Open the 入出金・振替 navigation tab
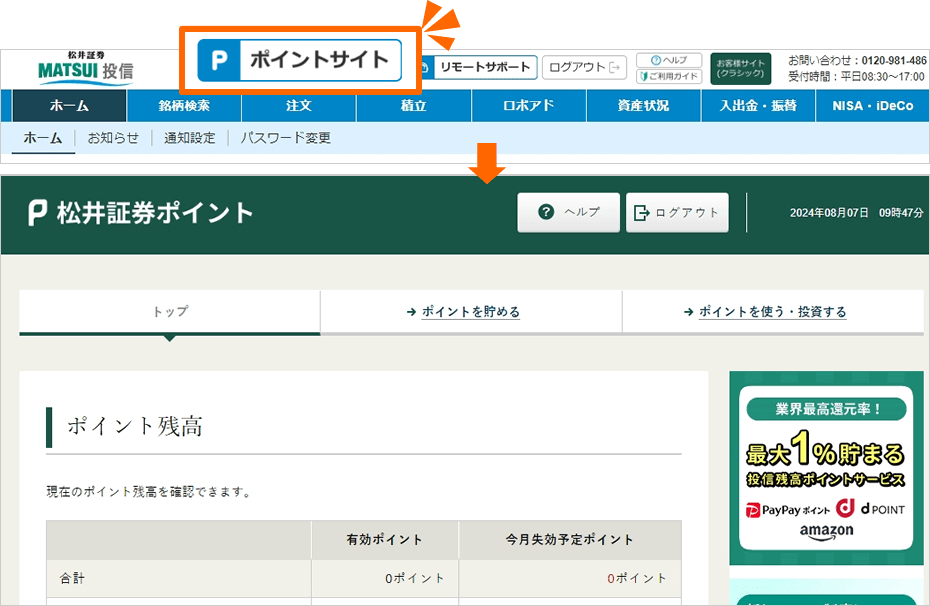 [x=758, y=106]
